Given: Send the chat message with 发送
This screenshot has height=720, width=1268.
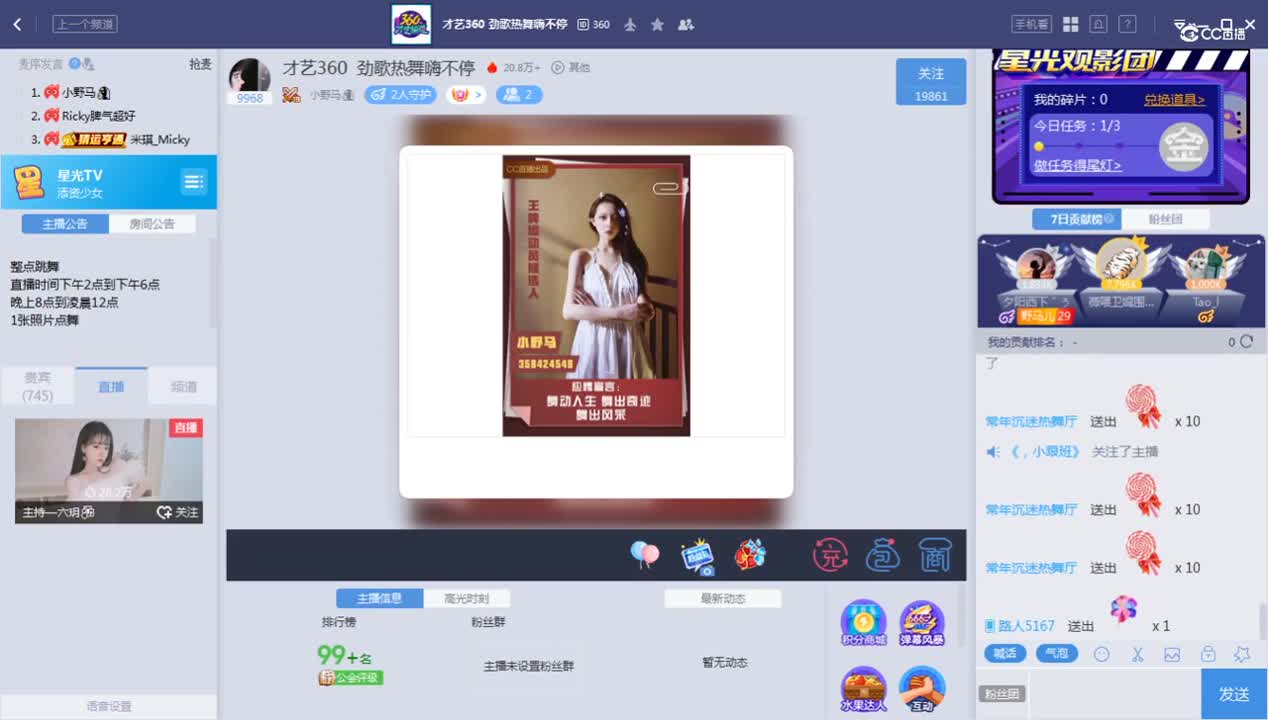Looking at the screenshot, I should pyautogui.click(x=1234, y=694).
